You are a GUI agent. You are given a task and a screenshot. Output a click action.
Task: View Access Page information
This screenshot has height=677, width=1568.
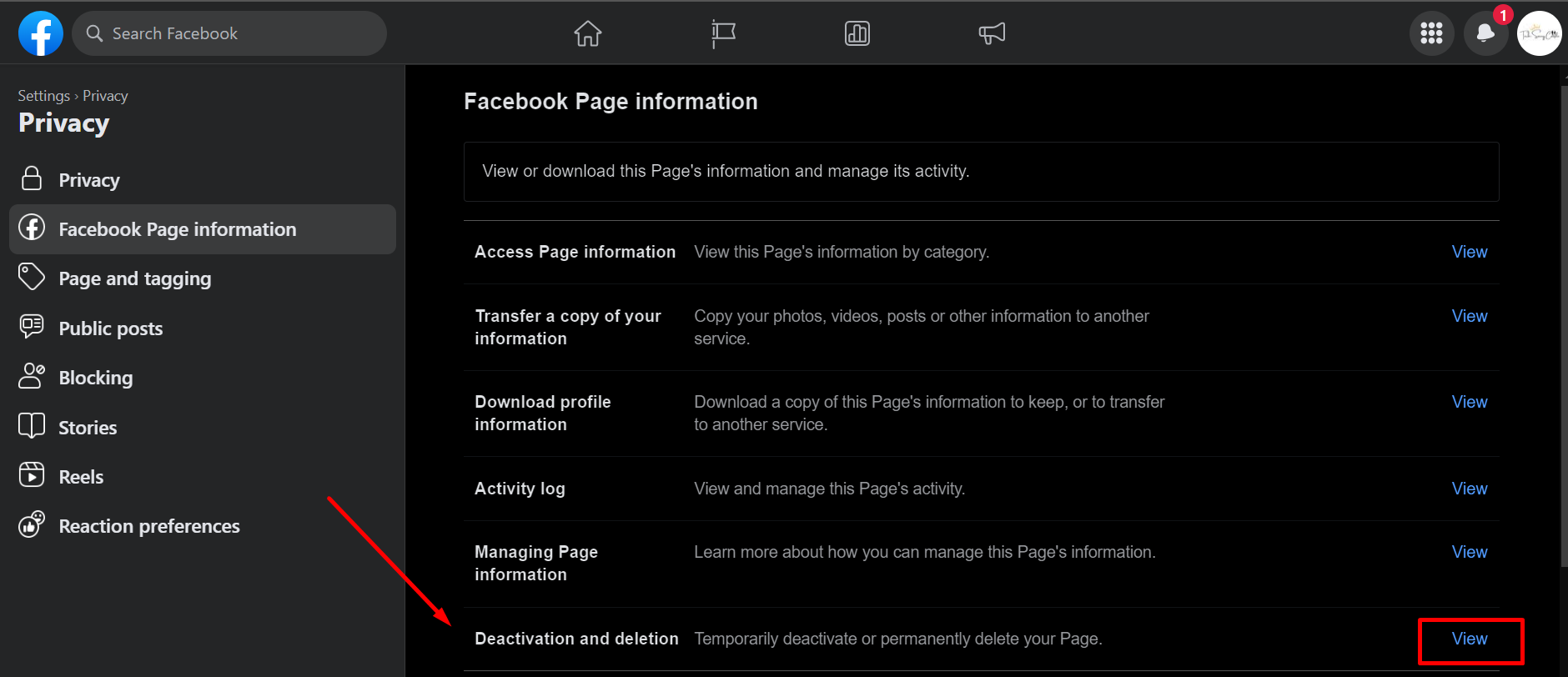[x=1470, y=252]
